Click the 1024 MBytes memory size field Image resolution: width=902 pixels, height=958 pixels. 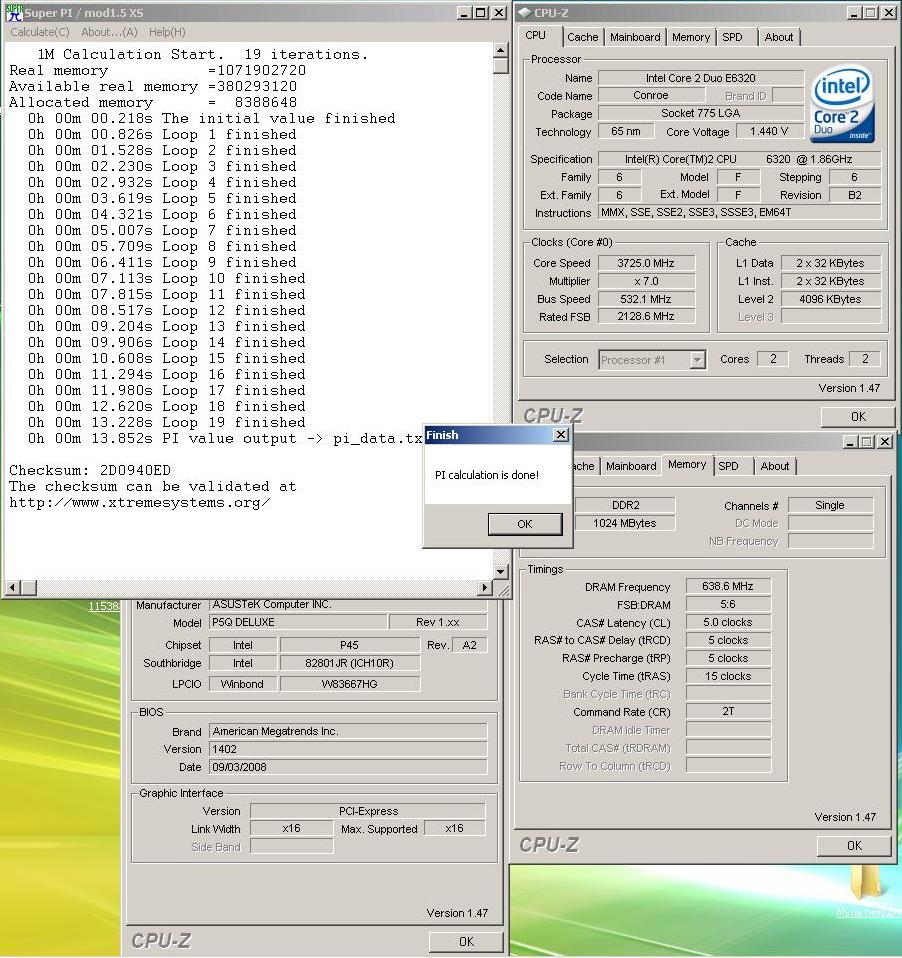click(x=625, y=524)
